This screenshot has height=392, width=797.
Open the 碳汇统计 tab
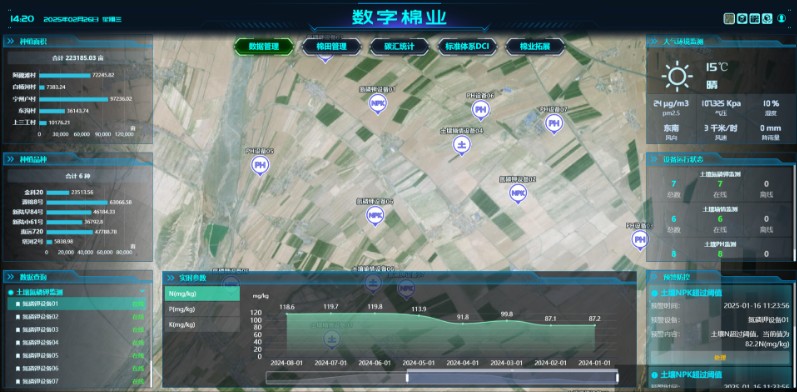[x=399, y=46]
